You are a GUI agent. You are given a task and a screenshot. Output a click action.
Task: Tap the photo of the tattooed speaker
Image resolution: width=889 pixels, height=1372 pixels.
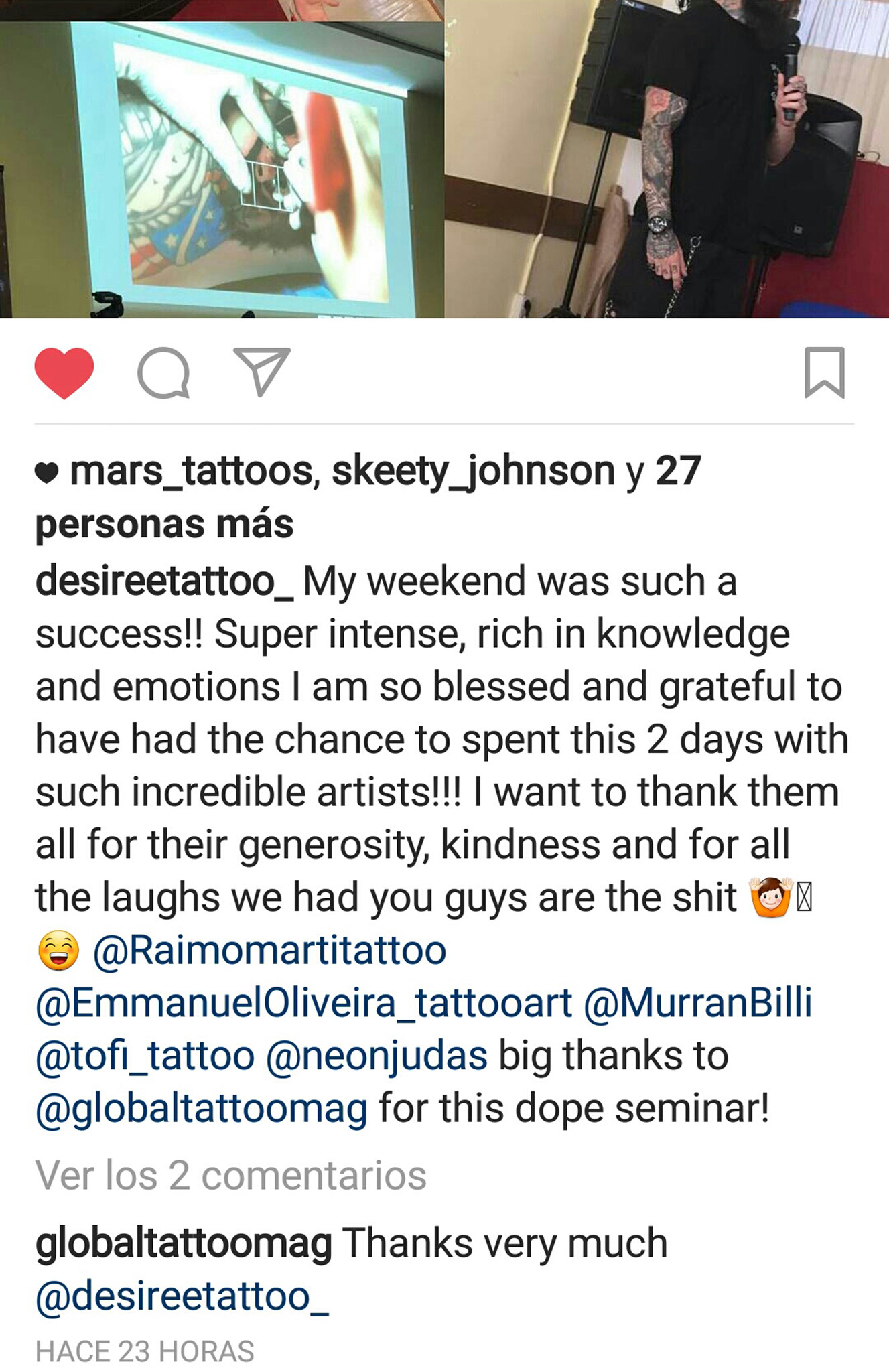click(667, 159)
